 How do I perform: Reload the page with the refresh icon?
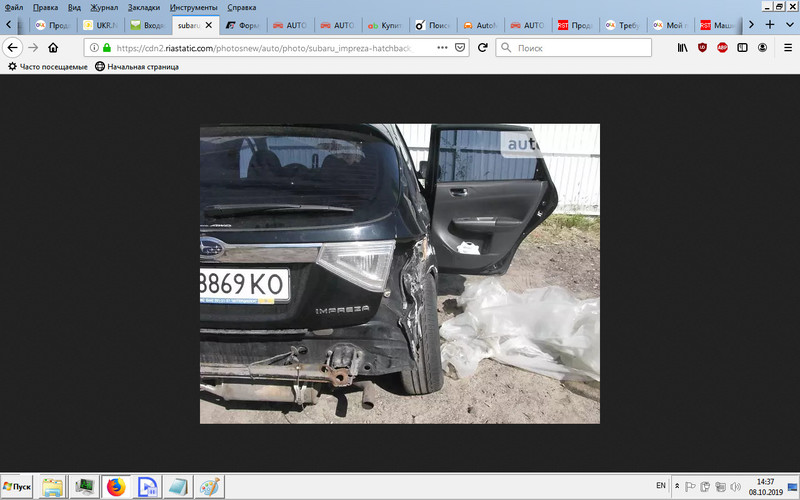482,47
